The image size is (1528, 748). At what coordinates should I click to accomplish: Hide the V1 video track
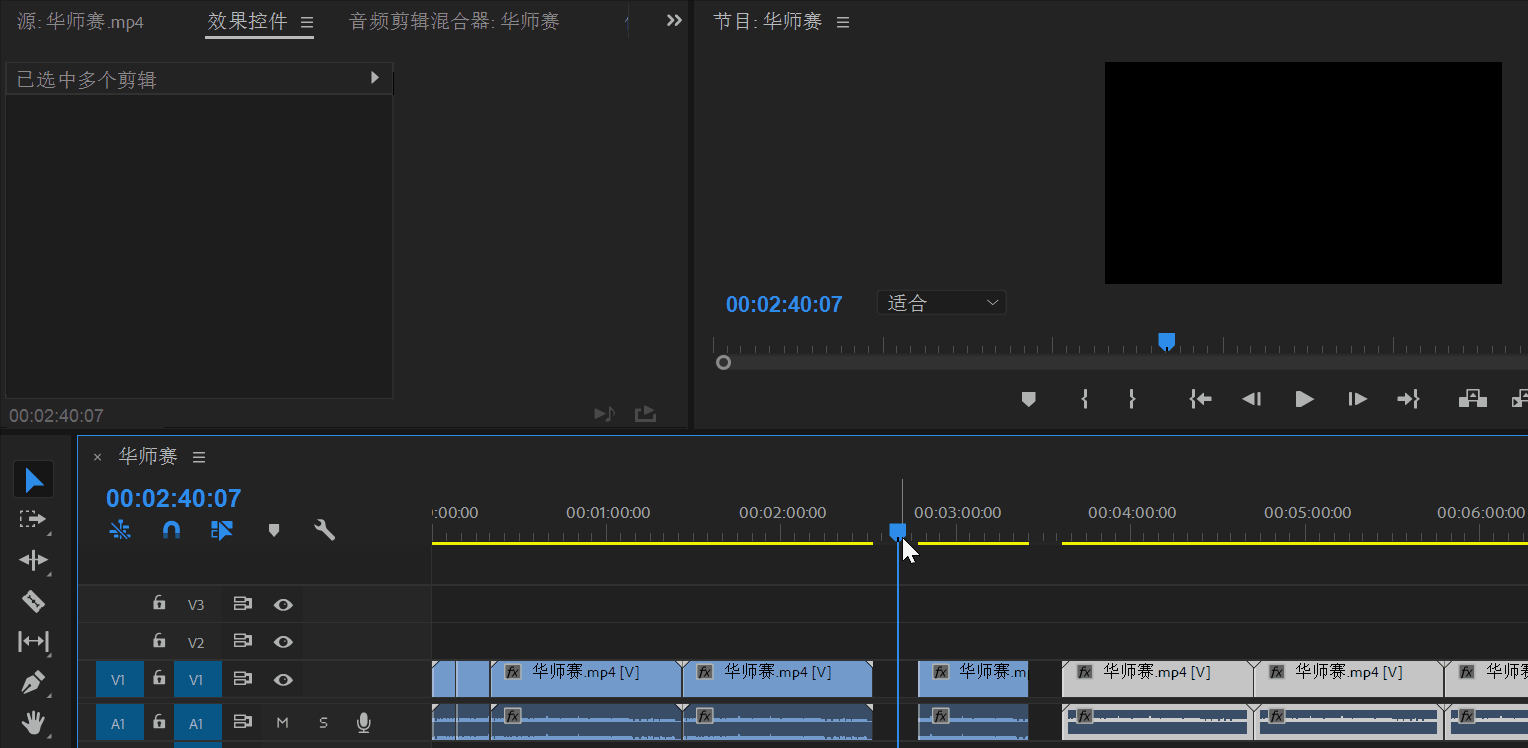284,680
